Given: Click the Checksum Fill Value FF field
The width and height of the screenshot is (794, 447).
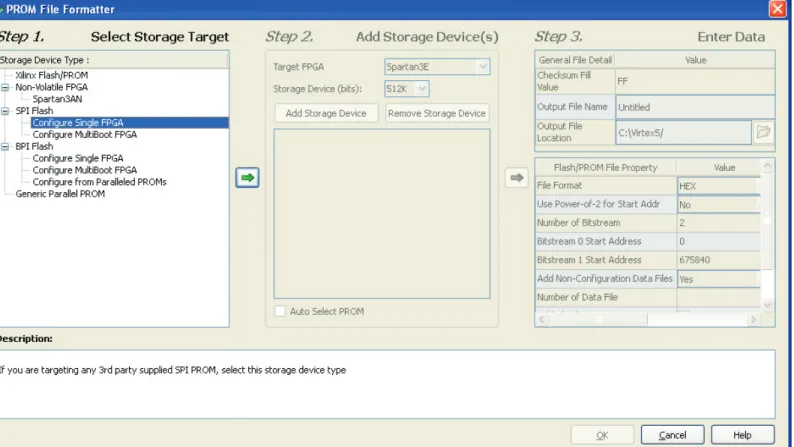Looking at the screenshot, I should pos(695,81).
